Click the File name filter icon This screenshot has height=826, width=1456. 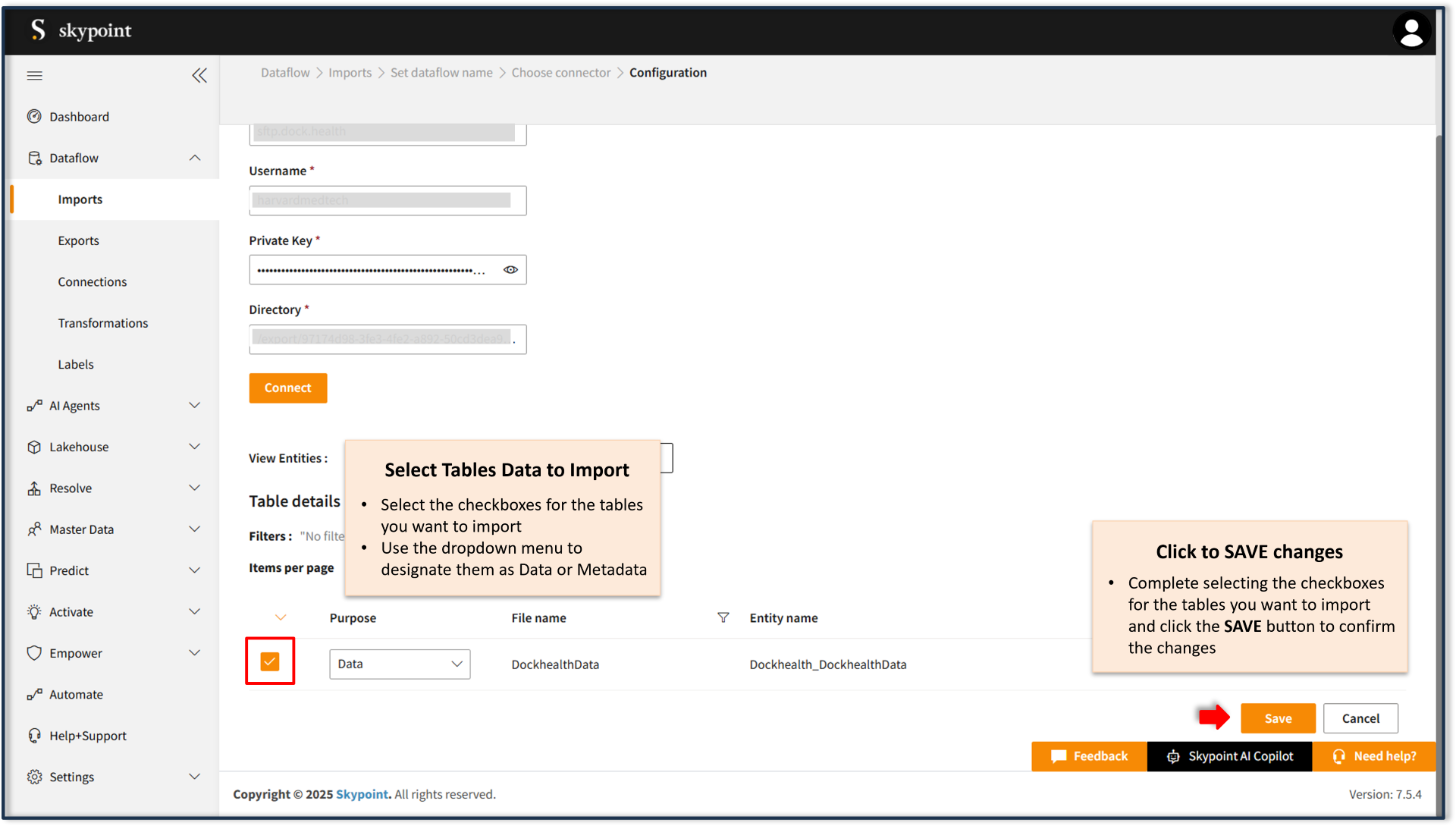[x=723, y=618]
